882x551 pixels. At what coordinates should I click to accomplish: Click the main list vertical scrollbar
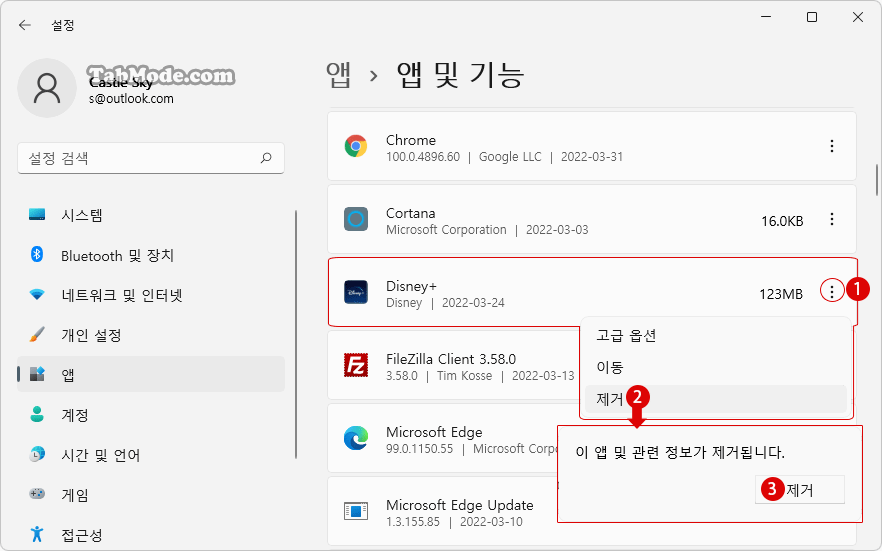(x=876, y=180)
